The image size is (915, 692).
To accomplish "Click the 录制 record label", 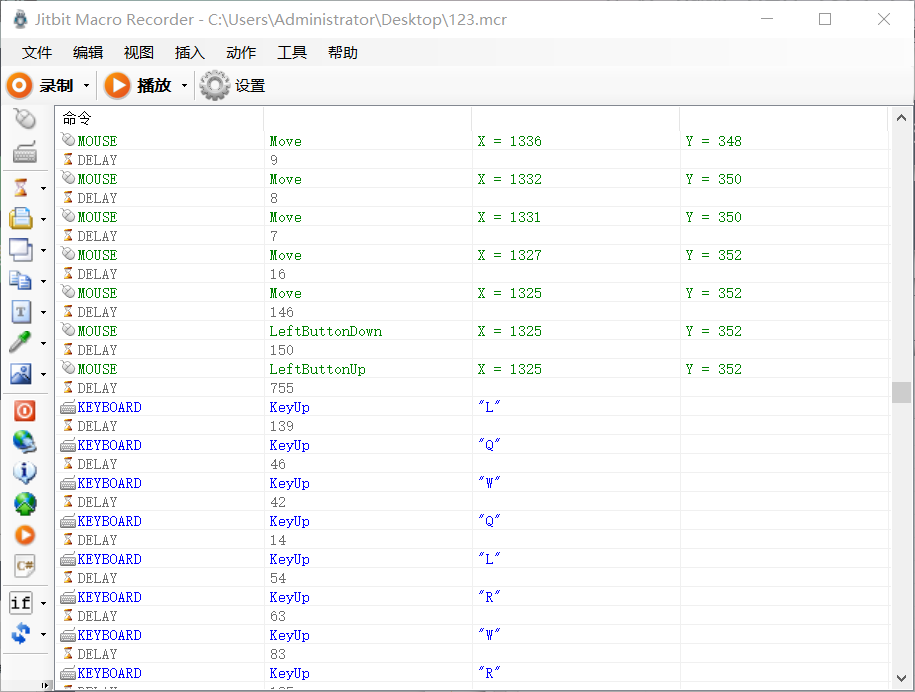I will [x=56, y=86].
